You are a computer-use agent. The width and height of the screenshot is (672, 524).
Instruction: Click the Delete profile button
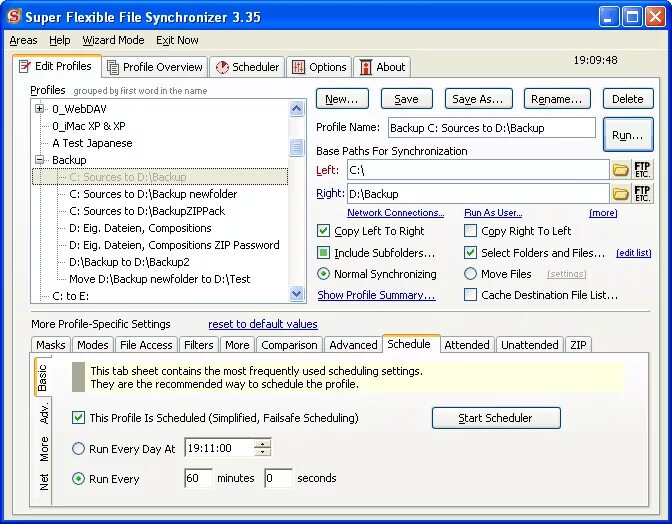click(x=628, y=99)
